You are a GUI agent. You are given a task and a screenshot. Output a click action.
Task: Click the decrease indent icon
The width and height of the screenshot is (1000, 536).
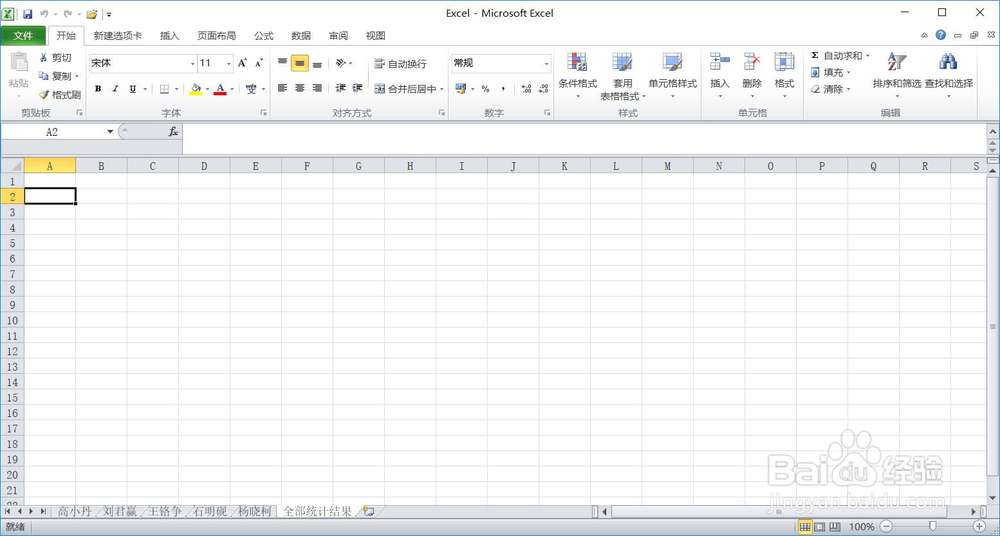tap(341, 89)
